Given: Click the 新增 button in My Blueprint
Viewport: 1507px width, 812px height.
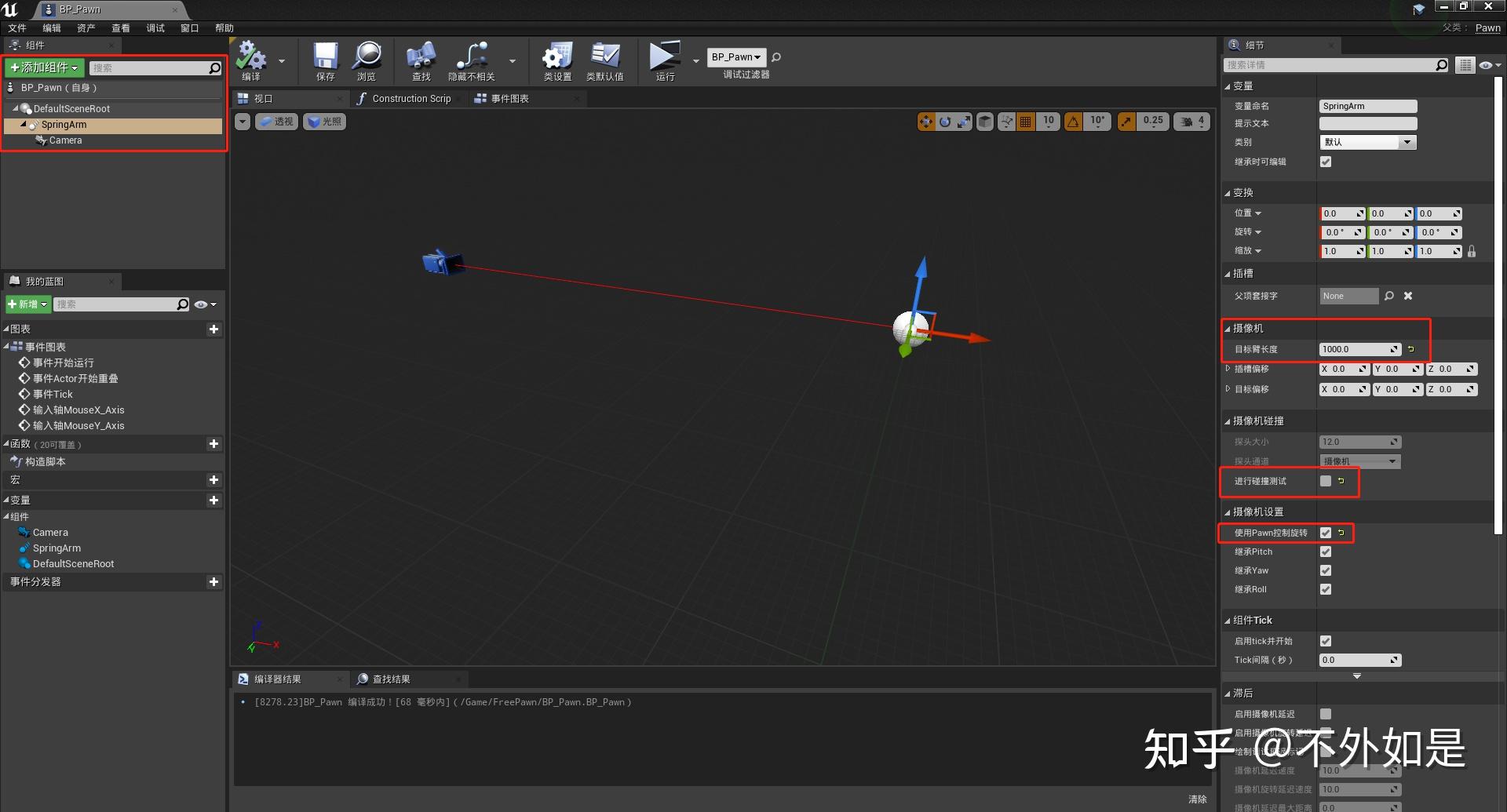Looking at the screenshot, I should (27, 304).
